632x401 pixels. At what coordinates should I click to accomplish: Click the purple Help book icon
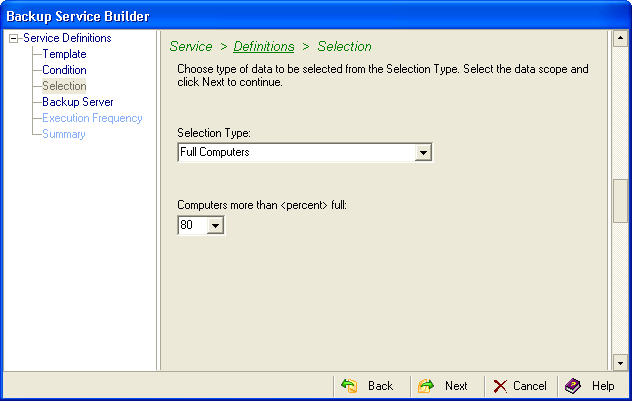(x=573, y=386)
